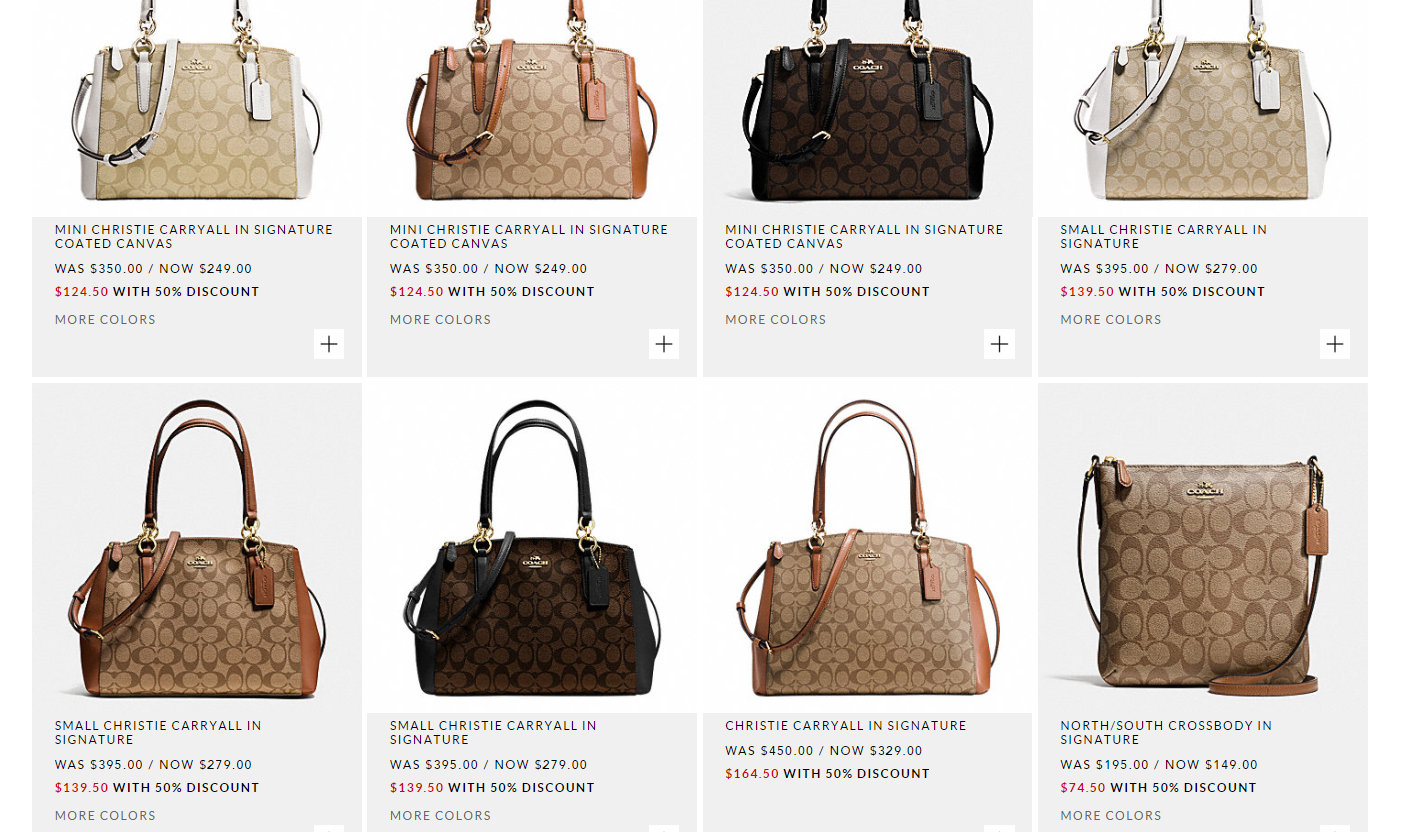Select the black Small Christie Carryall image

click(532, 548)
